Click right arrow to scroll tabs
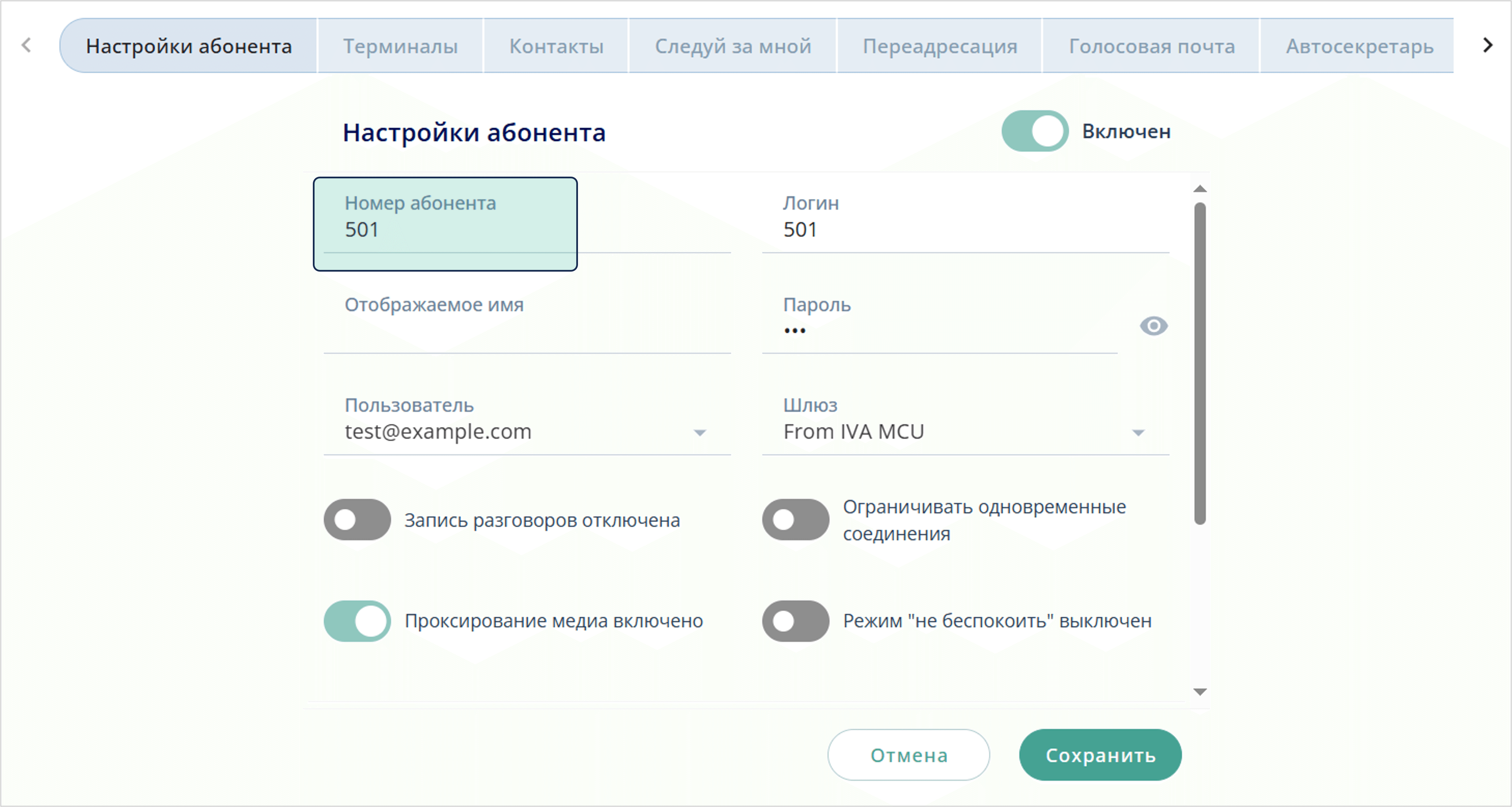Screen dimensions: 1512x807 click(x=1487, y=45)
